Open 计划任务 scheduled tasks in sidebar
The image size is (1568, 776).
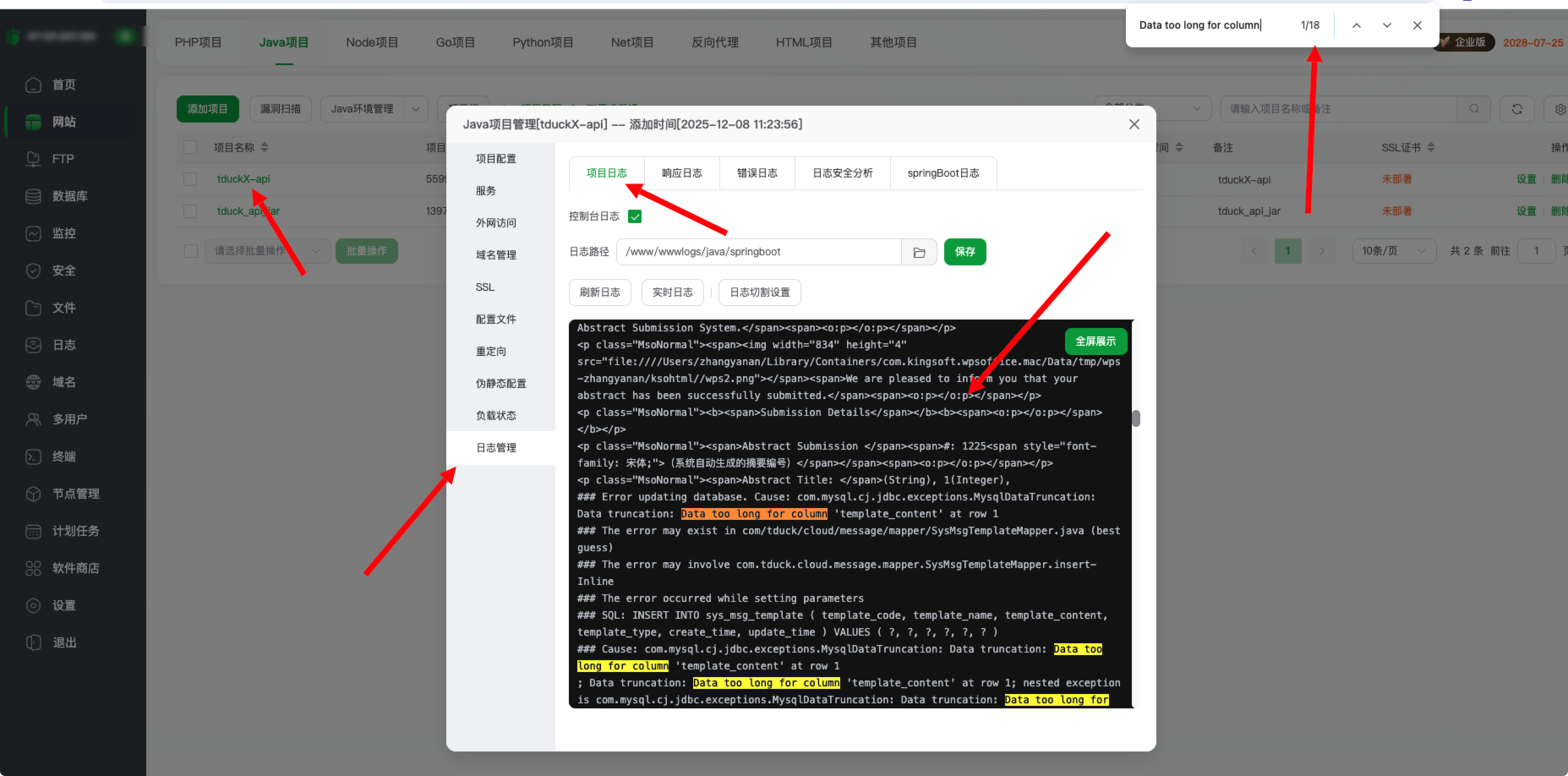click(75, 531)
